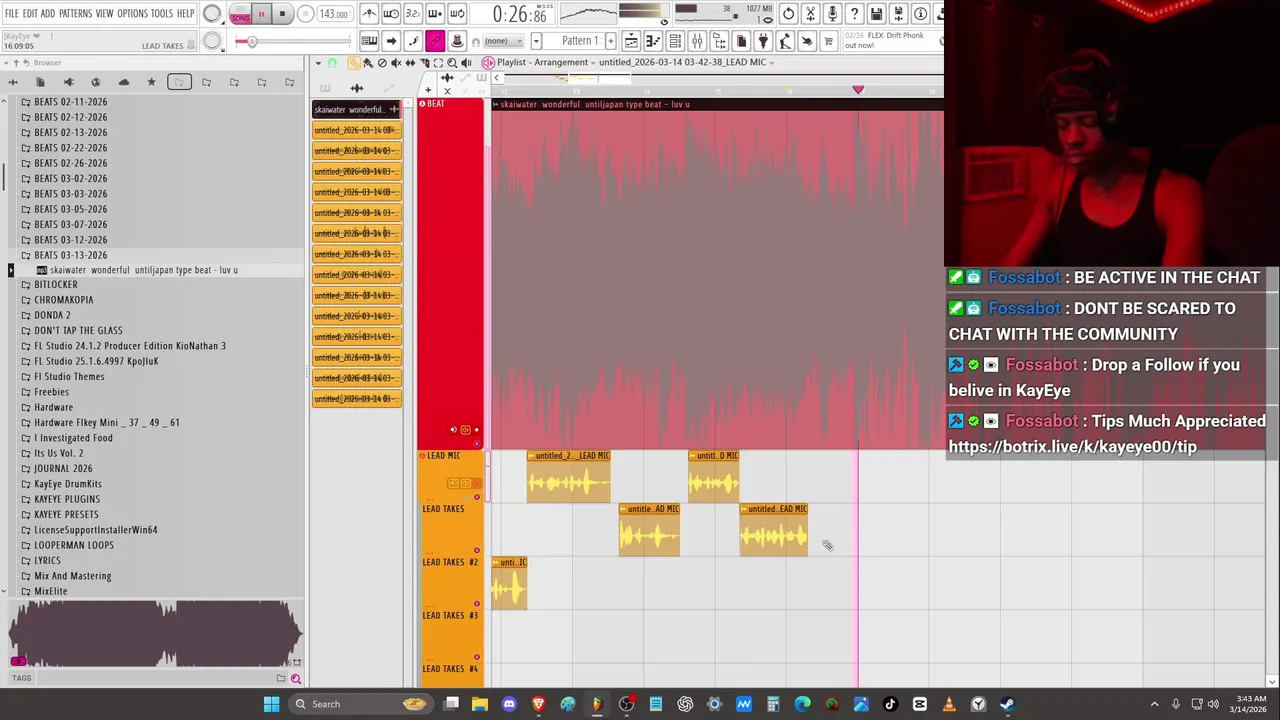Select the Zoom magnifier tool in Playlist
The width and height of the screenshot is (1280, 720).
tap(452, 62)
